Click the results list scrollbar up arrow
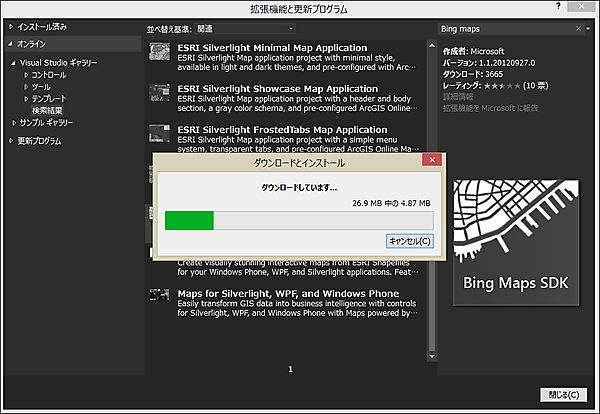This screenshot has height=414, width=600. [x=432, y=45]
